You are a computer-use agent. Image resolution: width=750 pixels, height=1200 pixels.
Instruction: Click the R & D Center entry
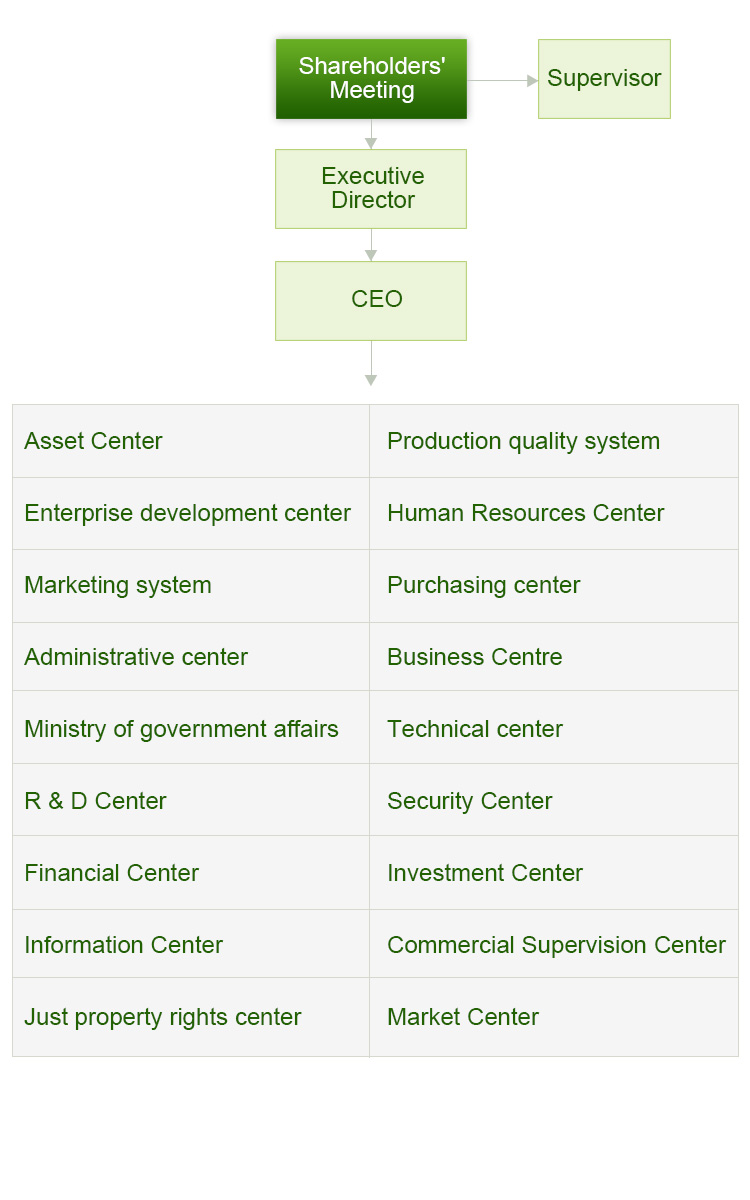191,800
